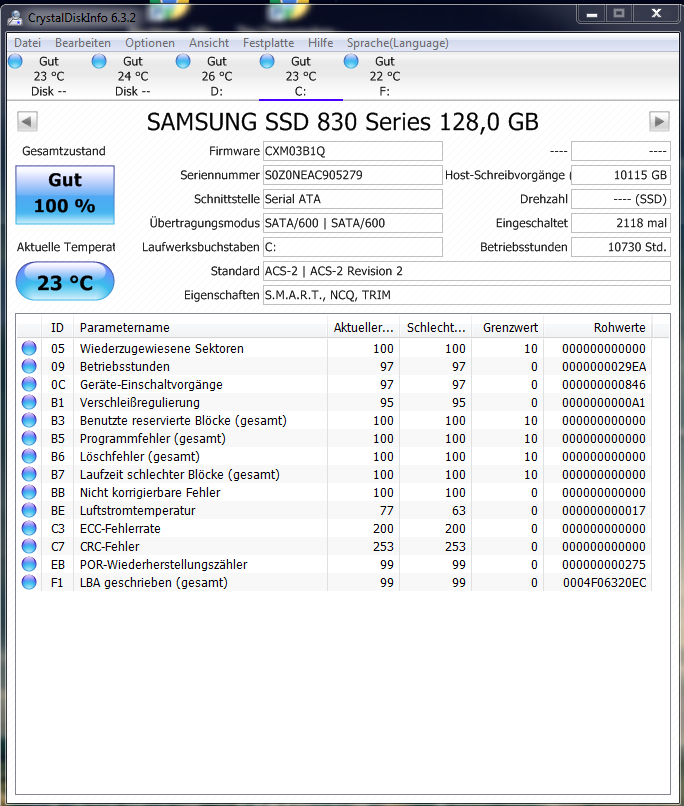This screenshot has width=684, height=806.
Task: Click the Übertragungsmodus field SATA/600
Action: (x=353, y=223)
